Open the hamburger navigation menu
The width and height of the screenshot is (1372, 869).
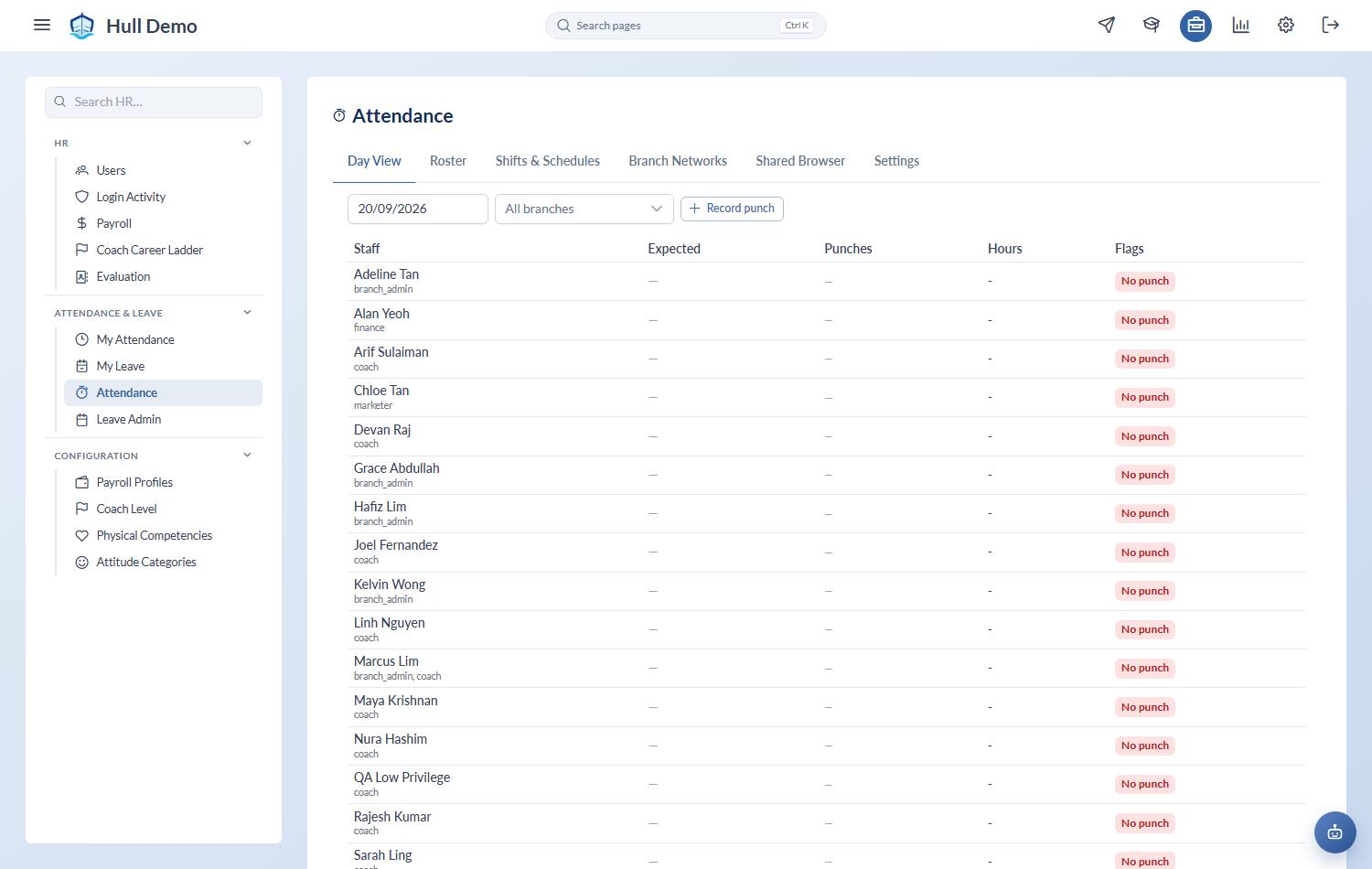(42, 25)
